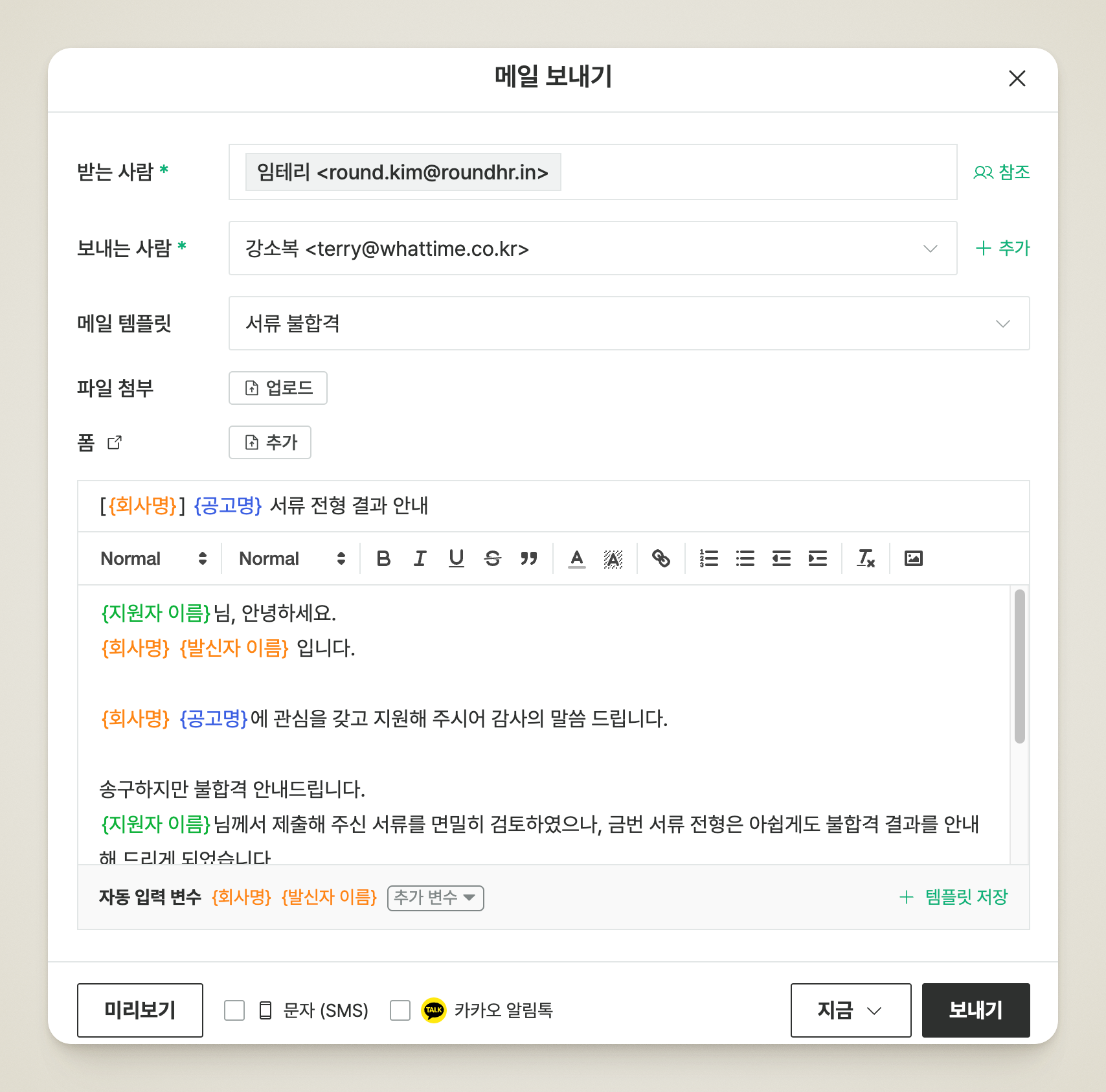Apply italic formatting to text
1106x1092 pixels.
[x=420, y=558]
